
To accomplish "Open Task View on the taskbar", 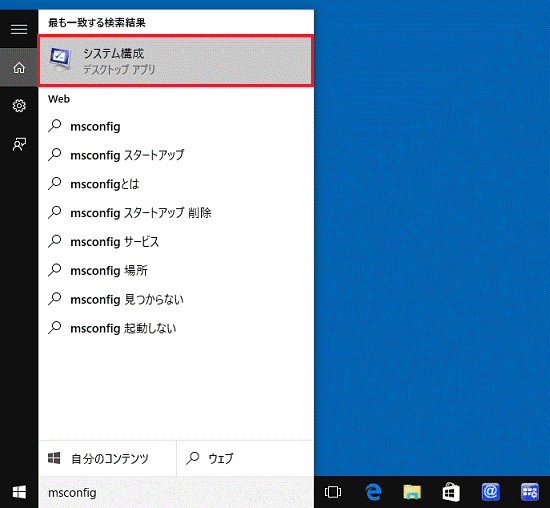I will pyautogui.click(x=333, y=492).
